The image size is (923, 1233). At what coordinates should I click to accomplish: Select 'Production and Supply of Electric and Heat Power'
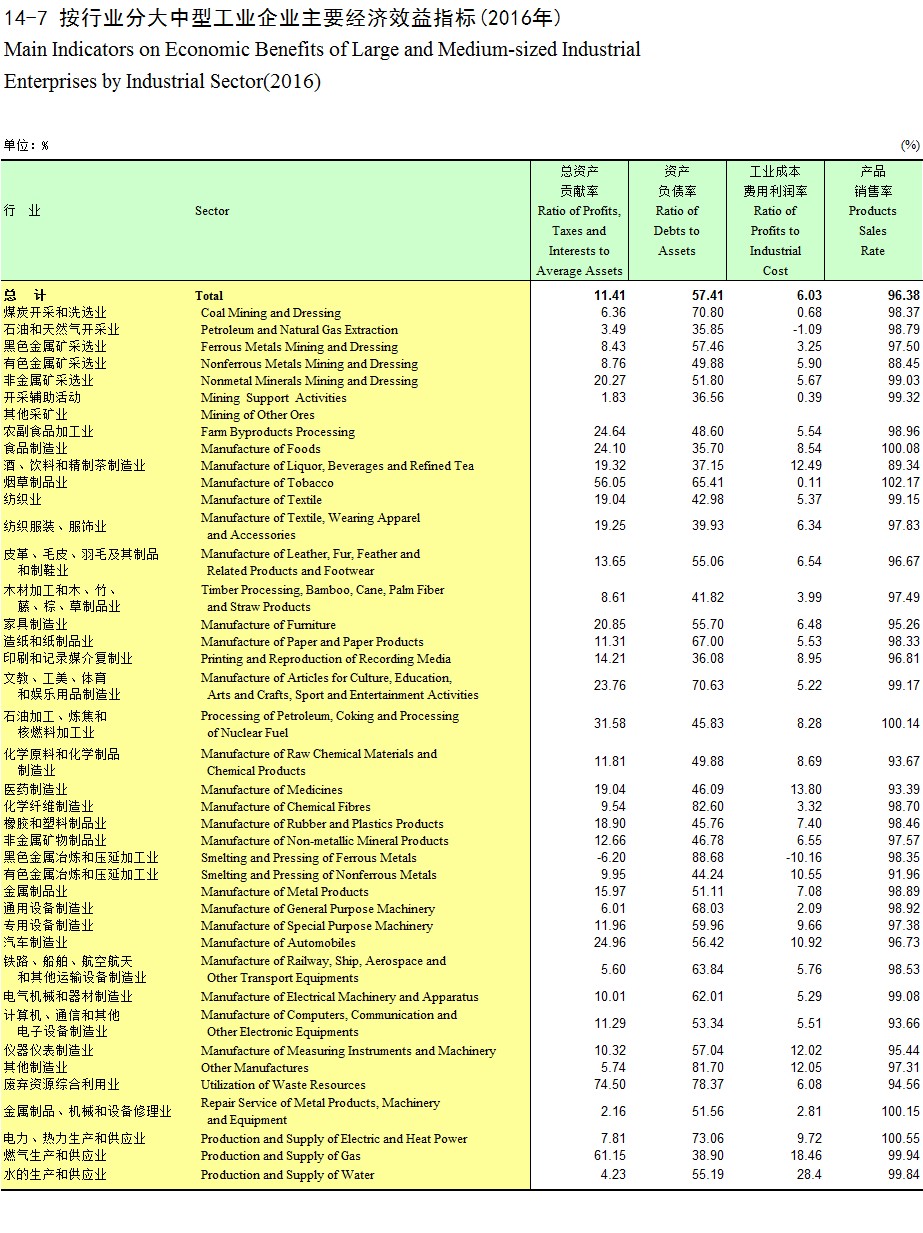point(334,1139)
